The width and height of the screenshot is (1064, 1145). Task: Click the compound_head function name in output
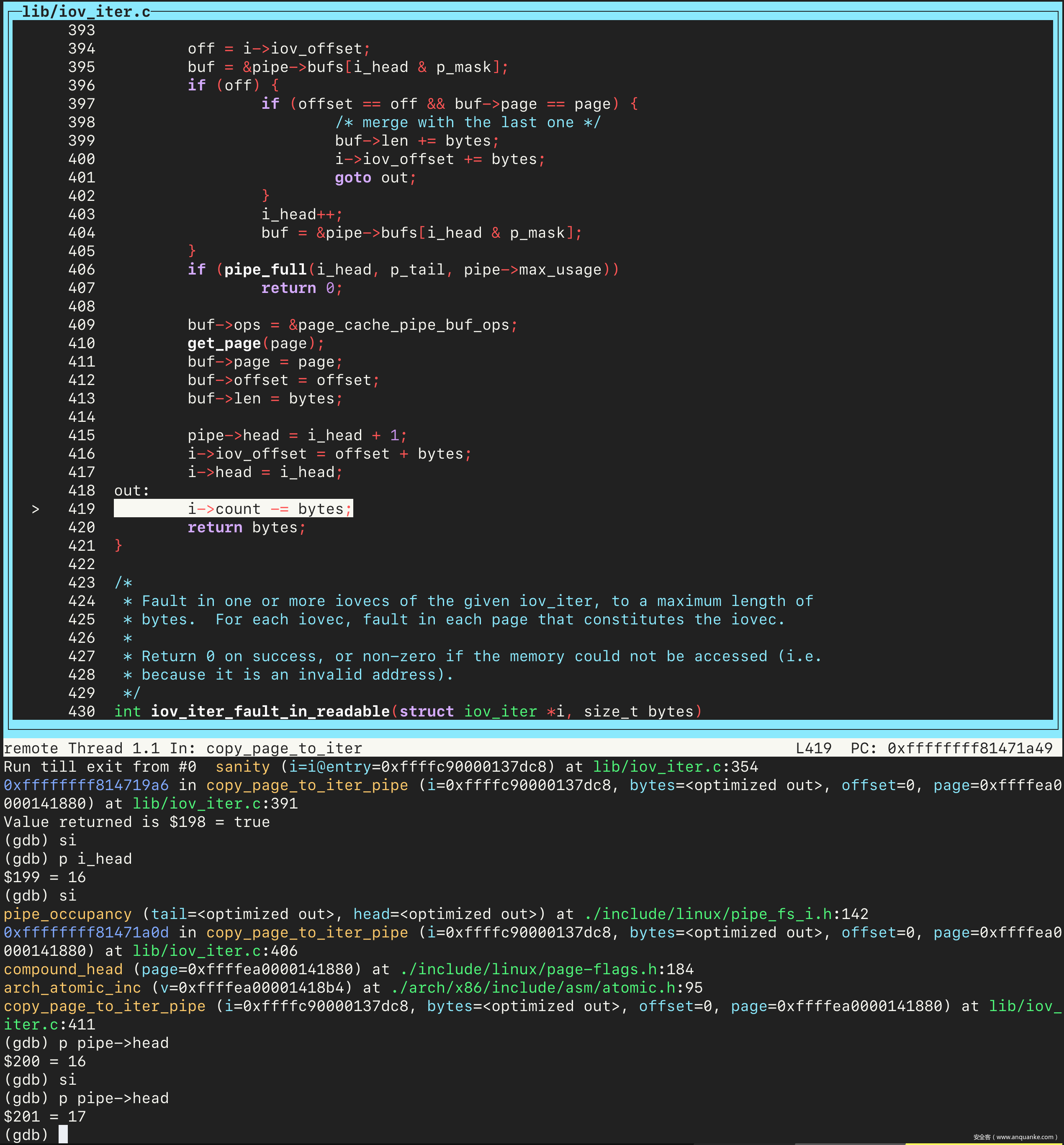(63, 969)
